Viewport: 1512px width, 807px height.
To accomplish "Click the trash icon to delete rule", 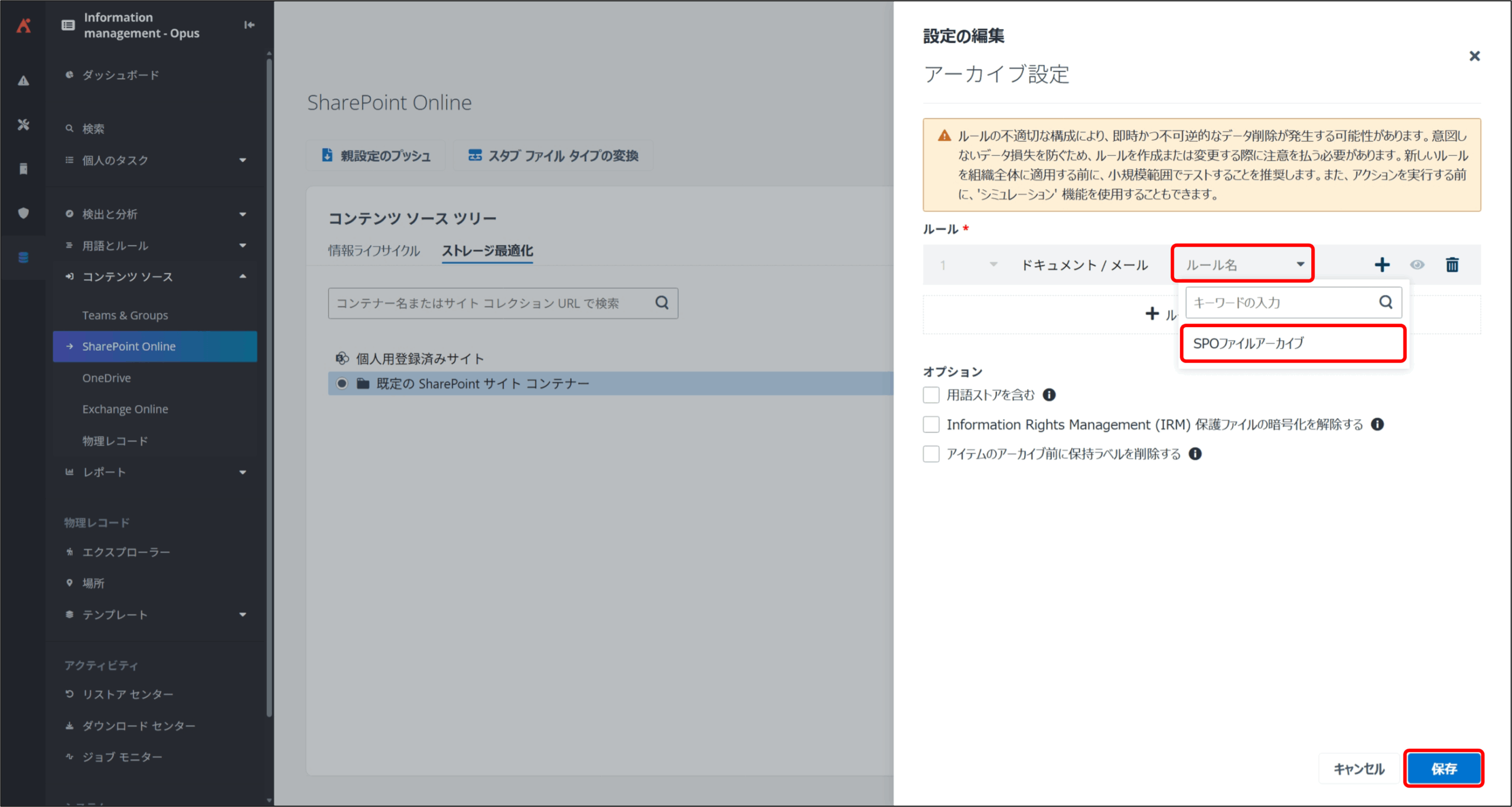I will (x=1452, y=264).
